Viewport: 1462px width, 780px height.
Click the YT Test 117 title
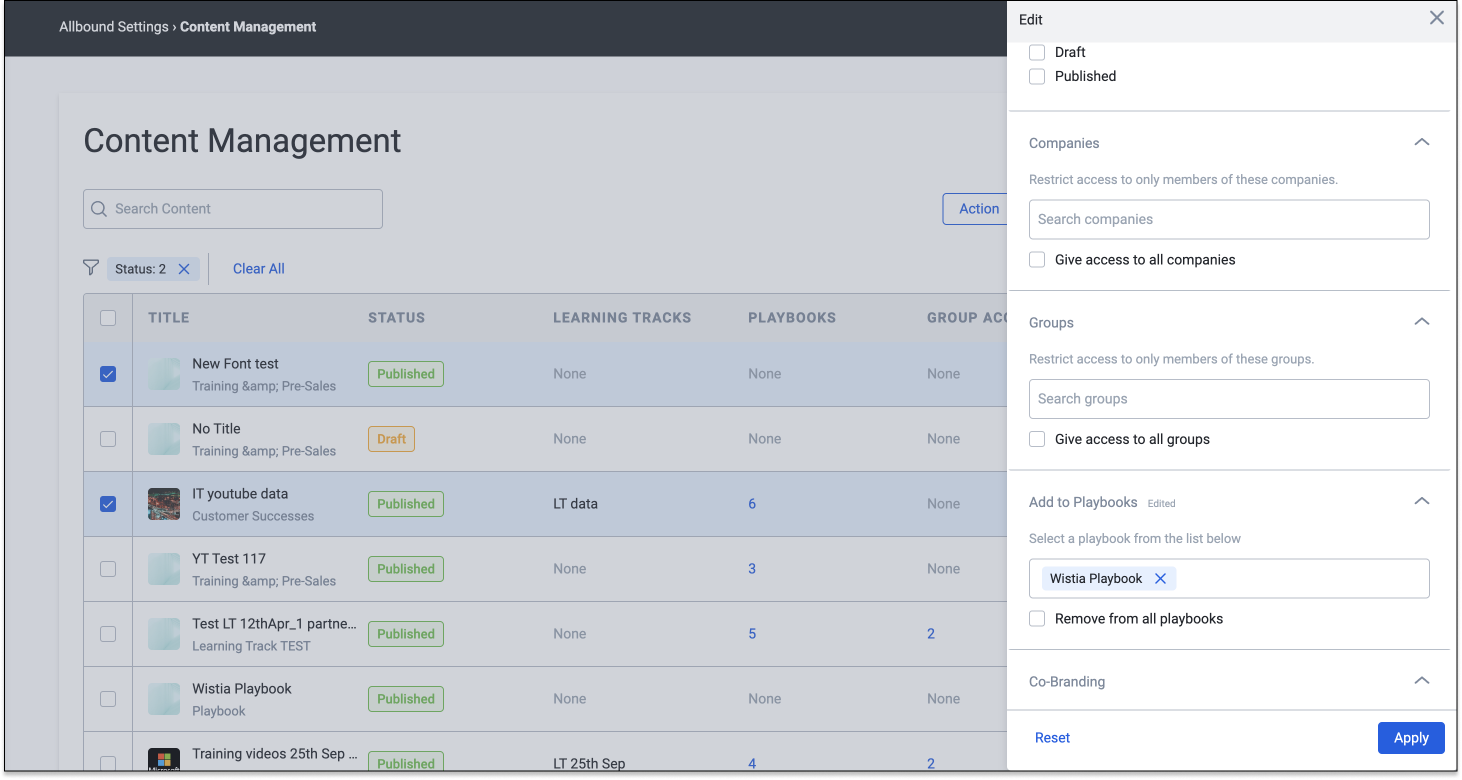coord(229,559)
